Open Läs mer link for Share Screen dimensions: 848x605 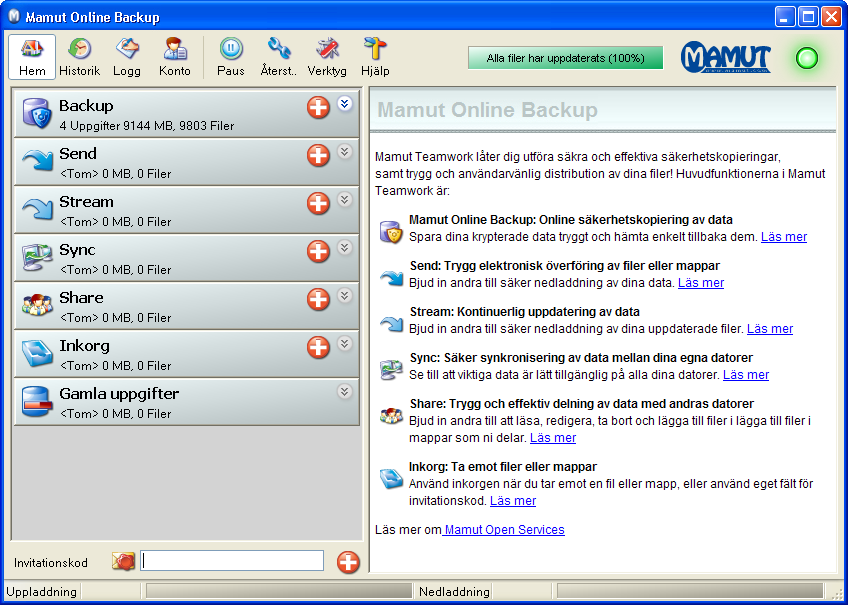coord(553,438)
